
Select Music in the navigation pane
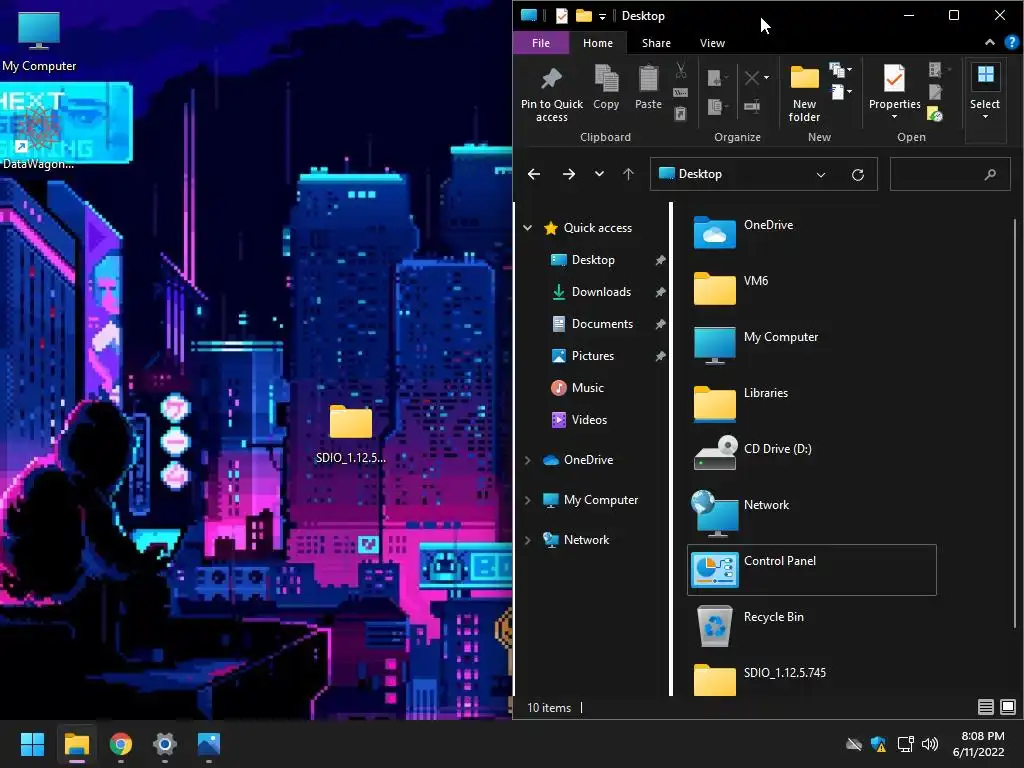click(x=588, y=388)
